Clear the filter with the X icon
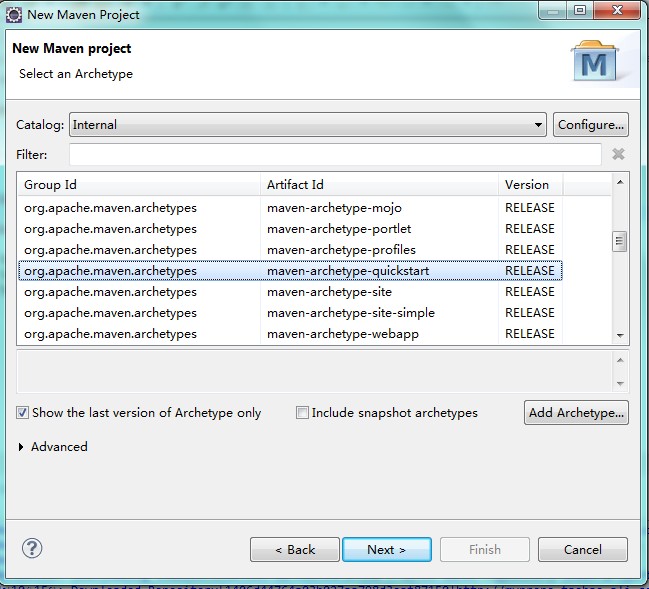Screen dimensions: 649x589 618,154
